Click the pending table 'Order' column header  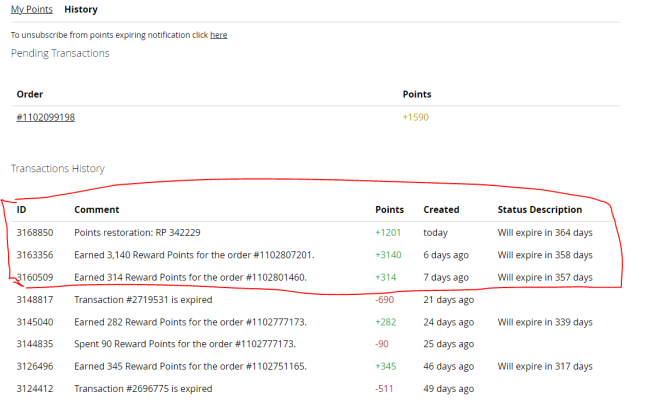30,94
